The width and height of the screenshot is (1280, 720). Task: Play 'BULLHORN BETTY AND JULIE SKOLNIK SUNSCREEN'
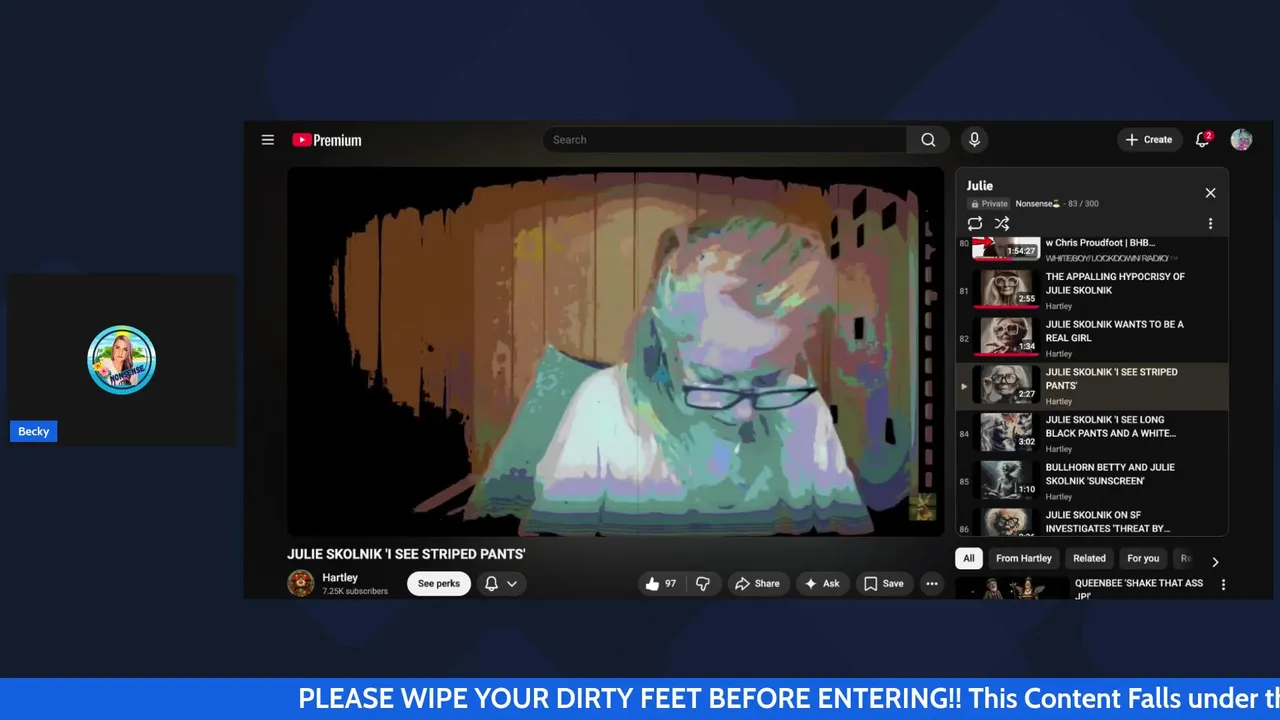click(x=1092, y=481)
